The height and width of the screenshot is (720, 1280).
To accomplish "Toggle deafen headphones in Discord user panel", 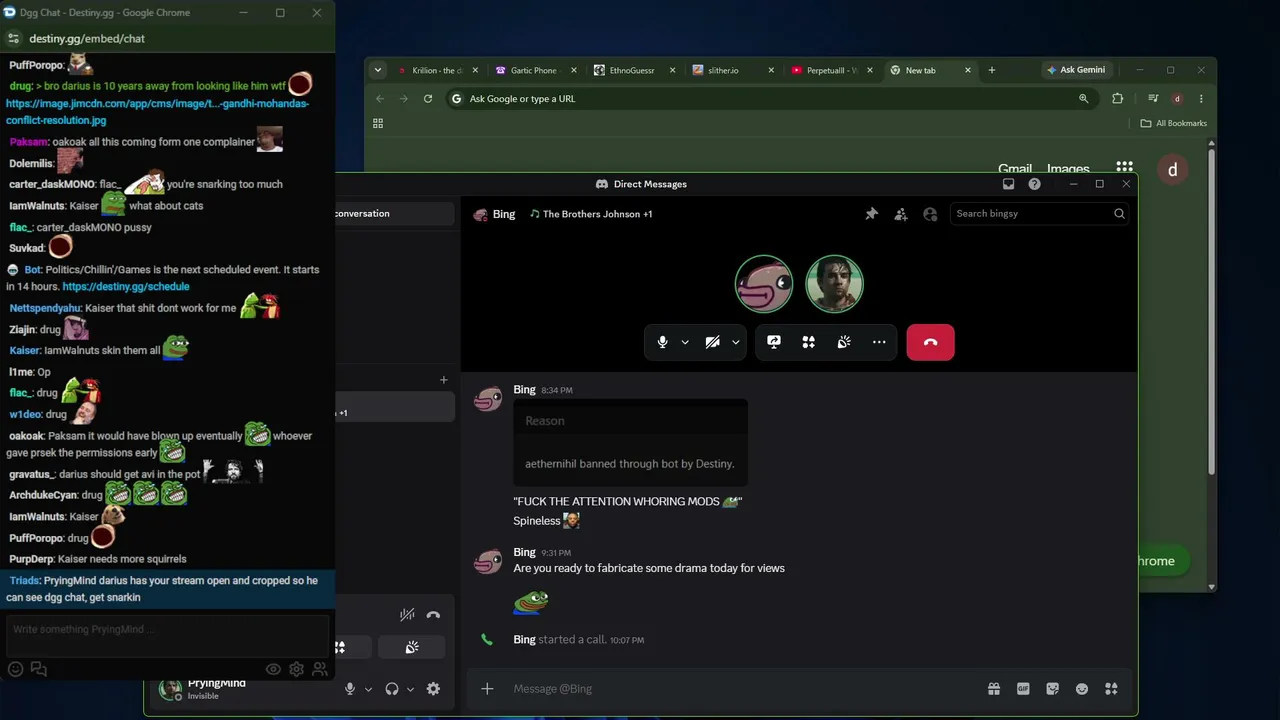I will pos(392,689).
